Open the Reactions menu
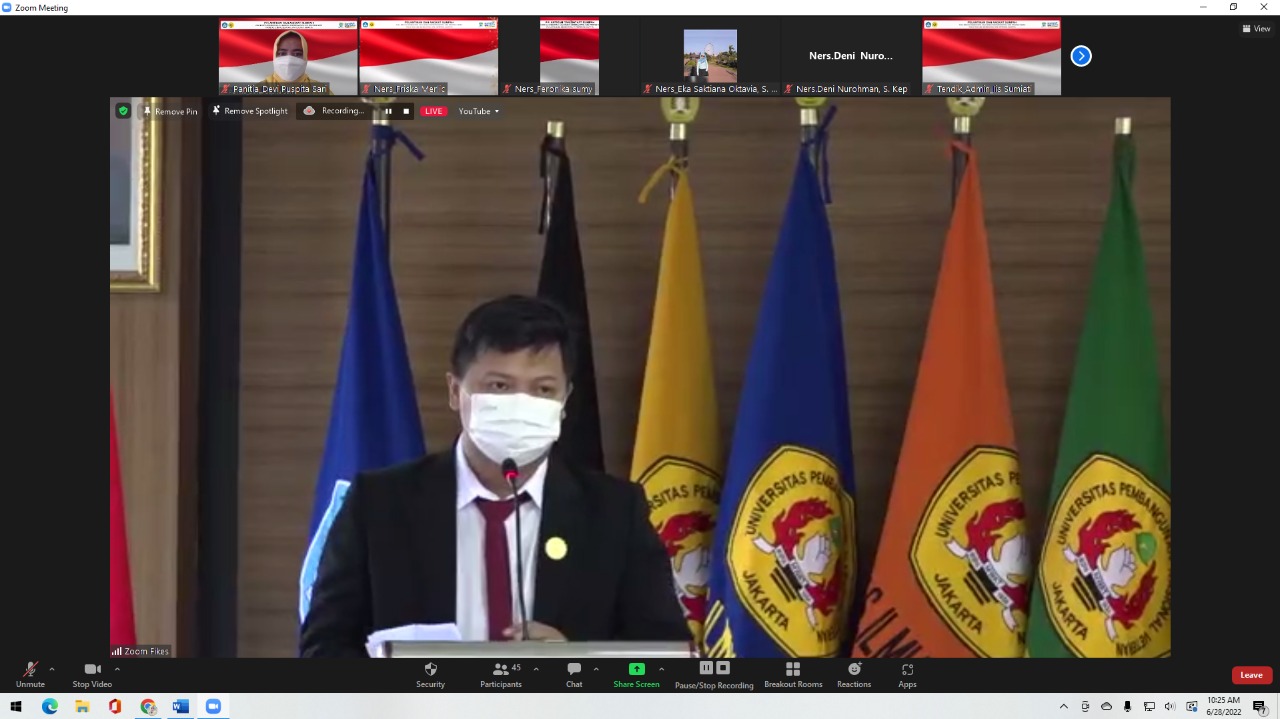Image resolution: width=1280 pixels, height=719 pixels. (854, 675)
